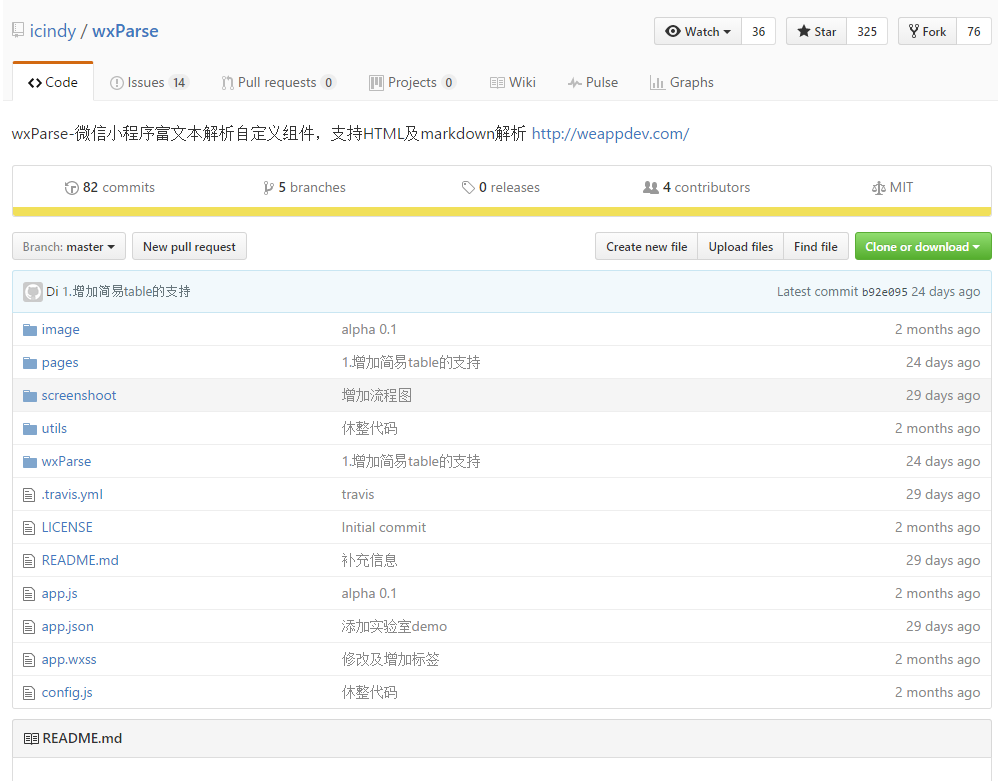View 82 commits
The image size is (998, 781).
click(109, 187)
